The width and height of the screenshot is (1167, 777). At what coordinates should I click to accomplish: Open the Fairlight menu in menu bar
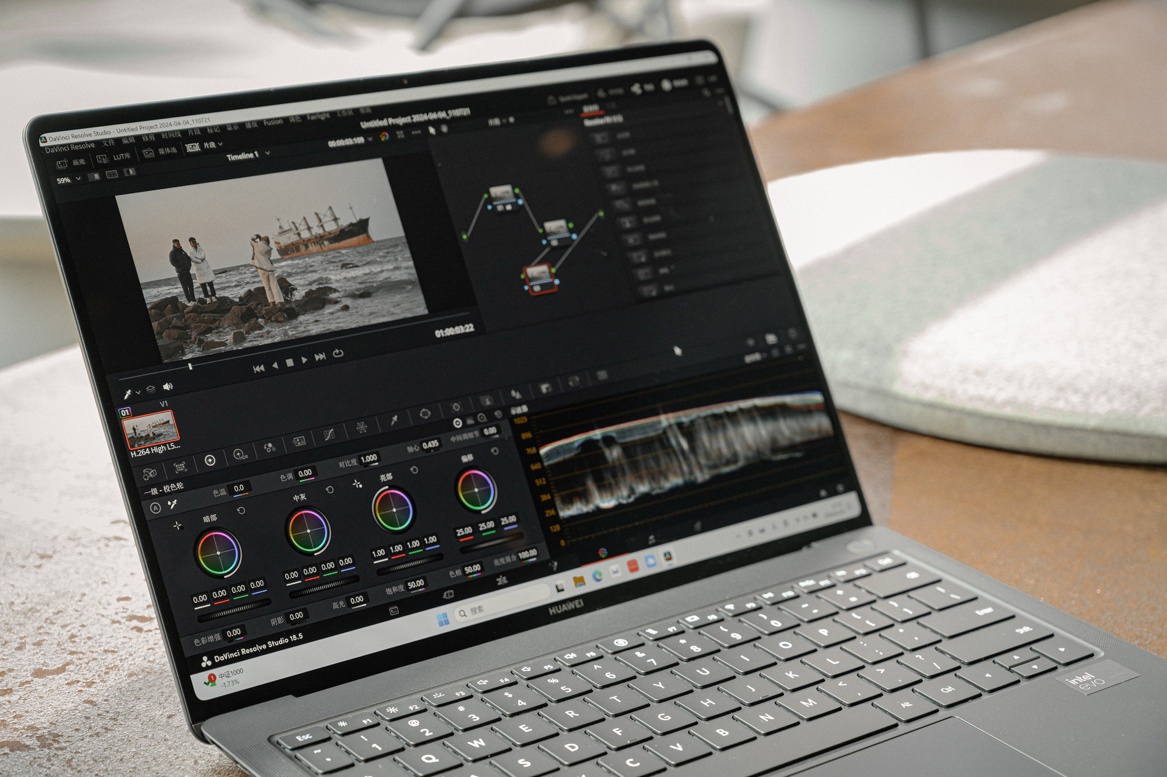[318, 117]
